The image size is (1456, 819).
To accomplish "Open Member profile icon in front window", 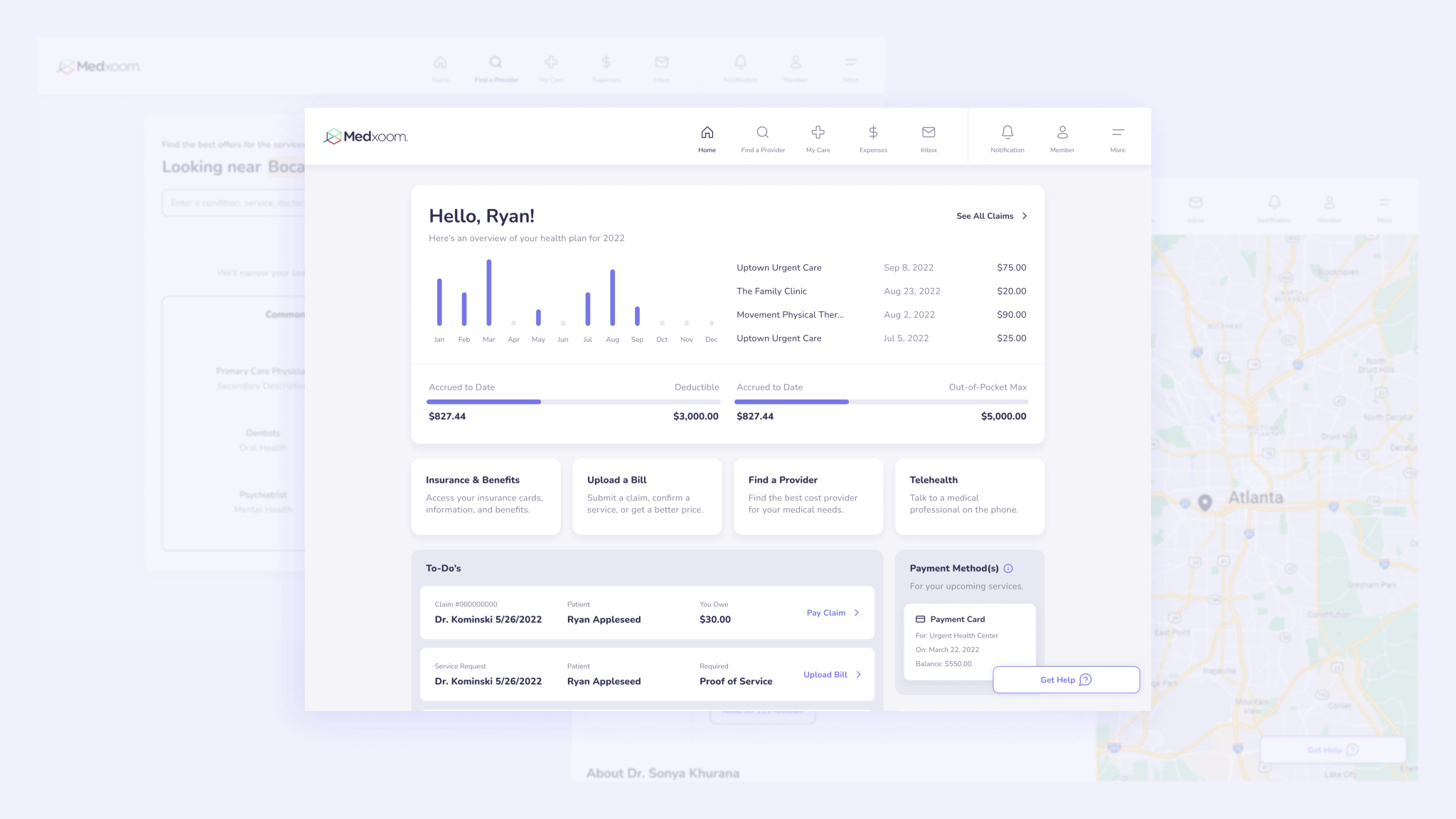I will click(x=1062, y=132).
